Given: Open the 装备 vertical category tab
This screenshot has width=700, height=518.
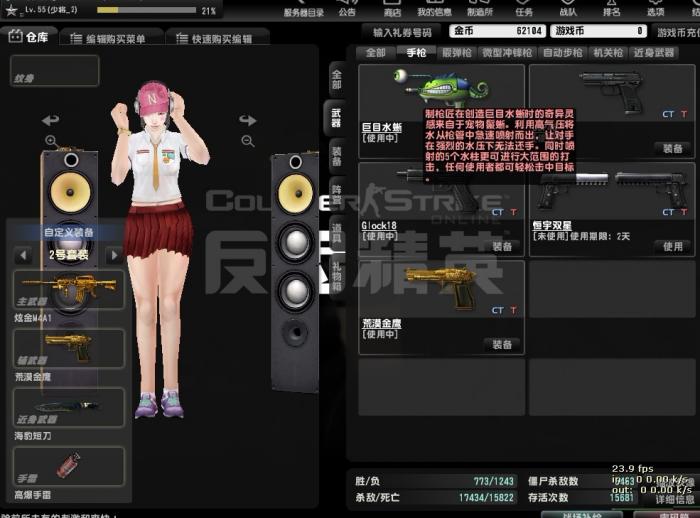Looking at the screenshot, I should 337,156.
